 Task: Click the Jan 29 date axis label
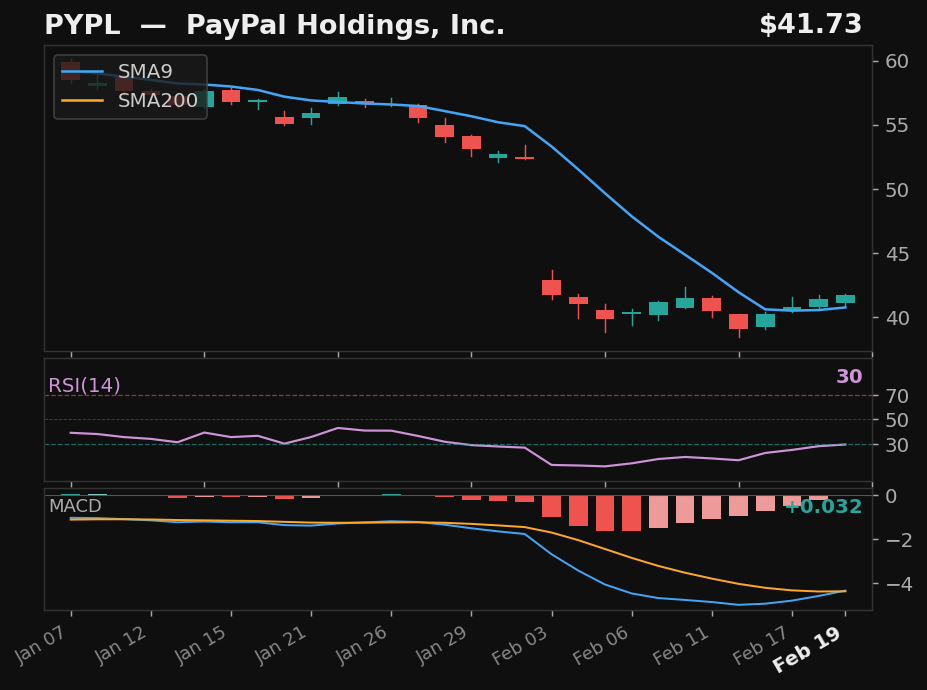tap(442, 645)
